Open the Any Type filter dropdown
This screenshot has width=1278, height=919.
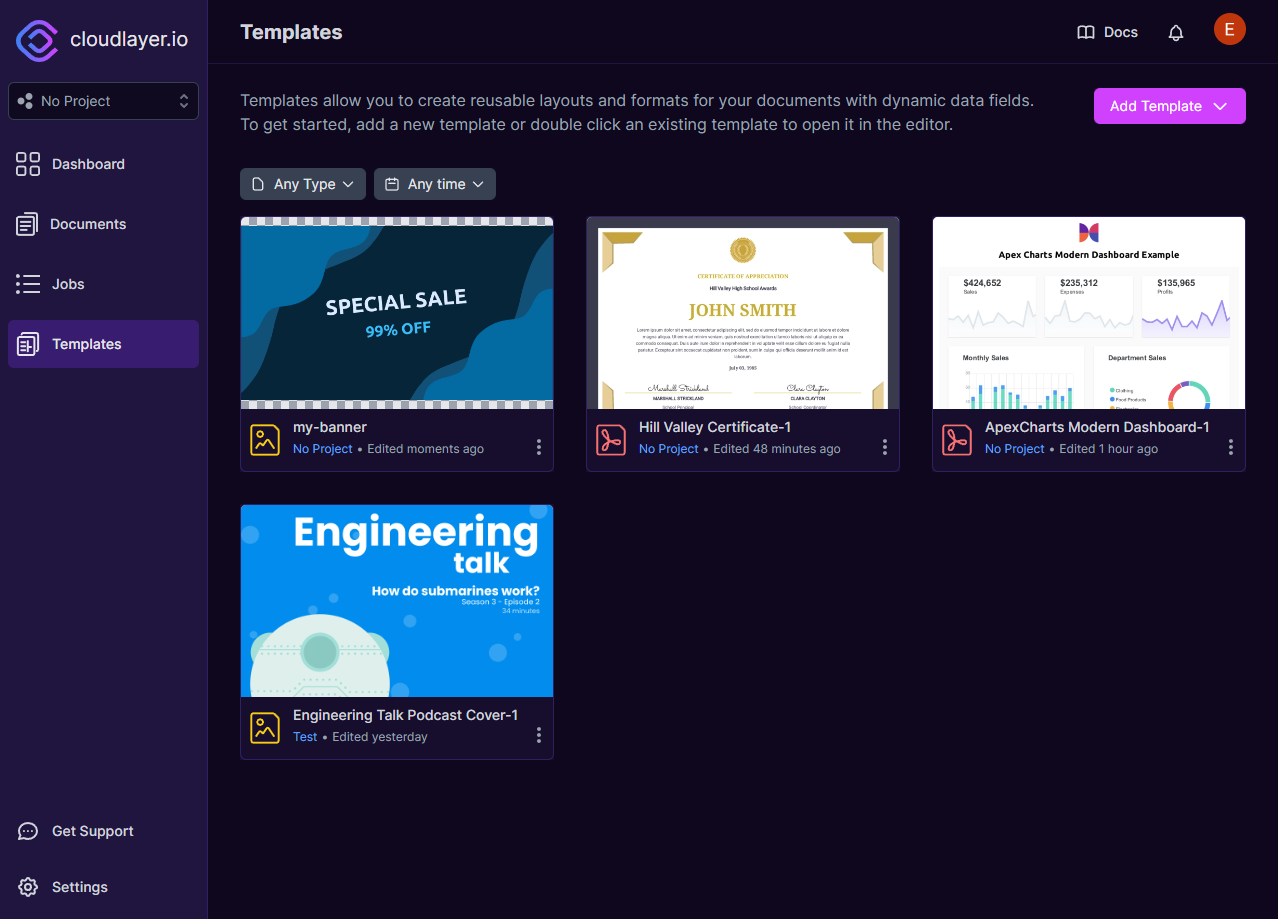tap(303, 184)
